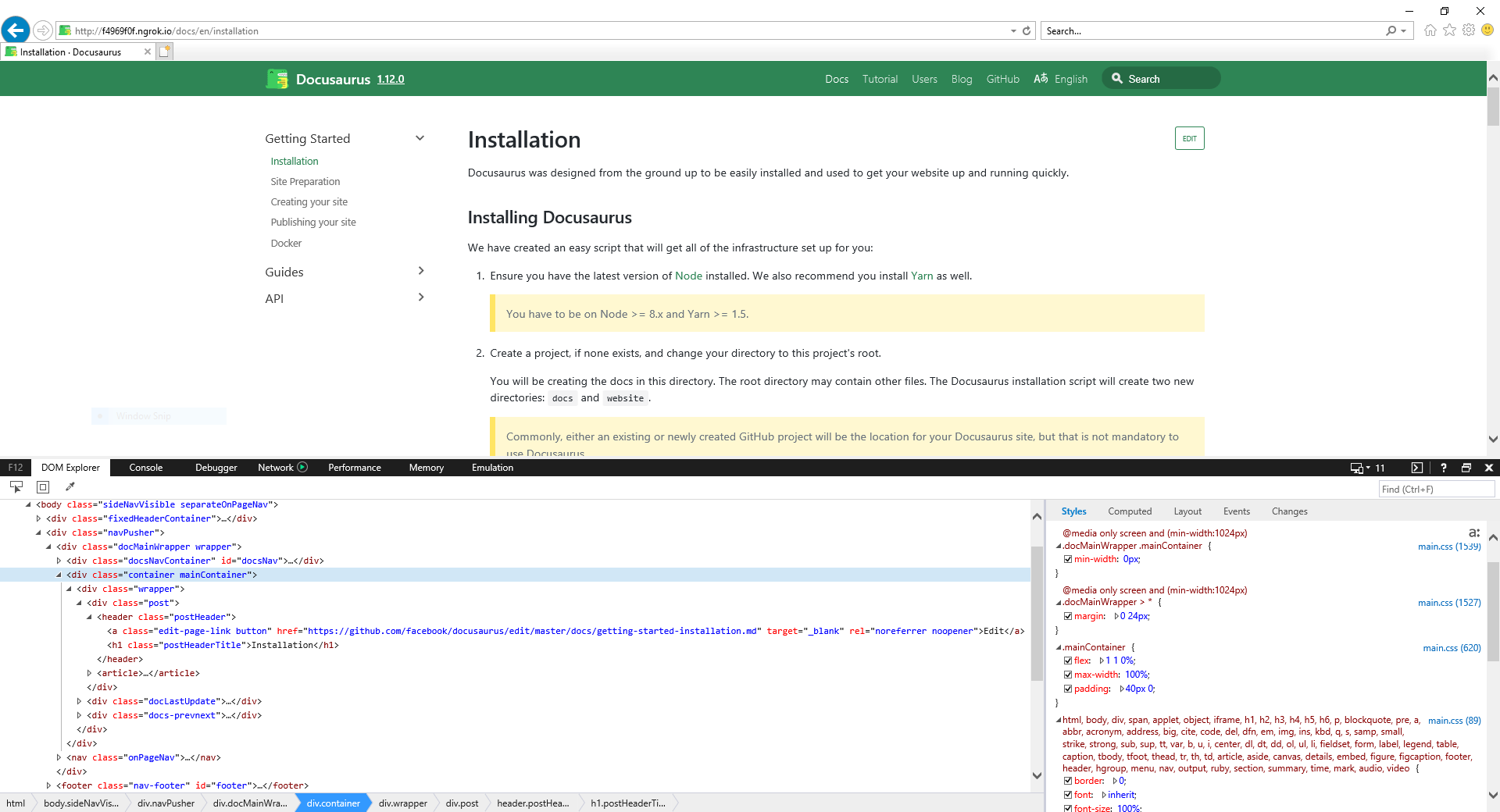Select the color picker eyedropper tool

pos(70,487)
